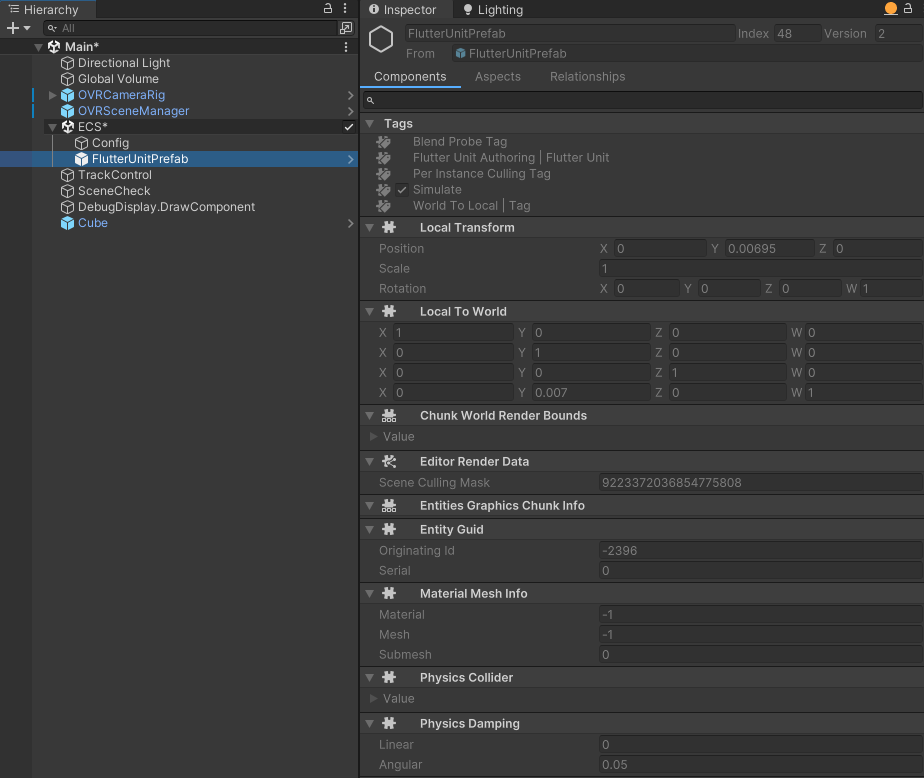Switch to the Aspects tab
Image resolution: width=924 pixels, height=778 pixels.
[x=497, y=76]
